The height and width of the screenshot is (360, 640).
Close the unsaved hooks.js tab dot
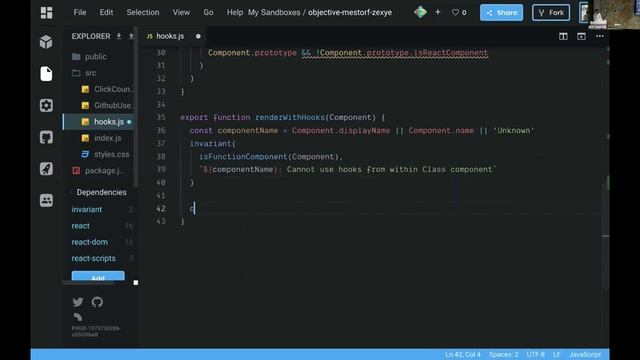click(x=198, y=36)
